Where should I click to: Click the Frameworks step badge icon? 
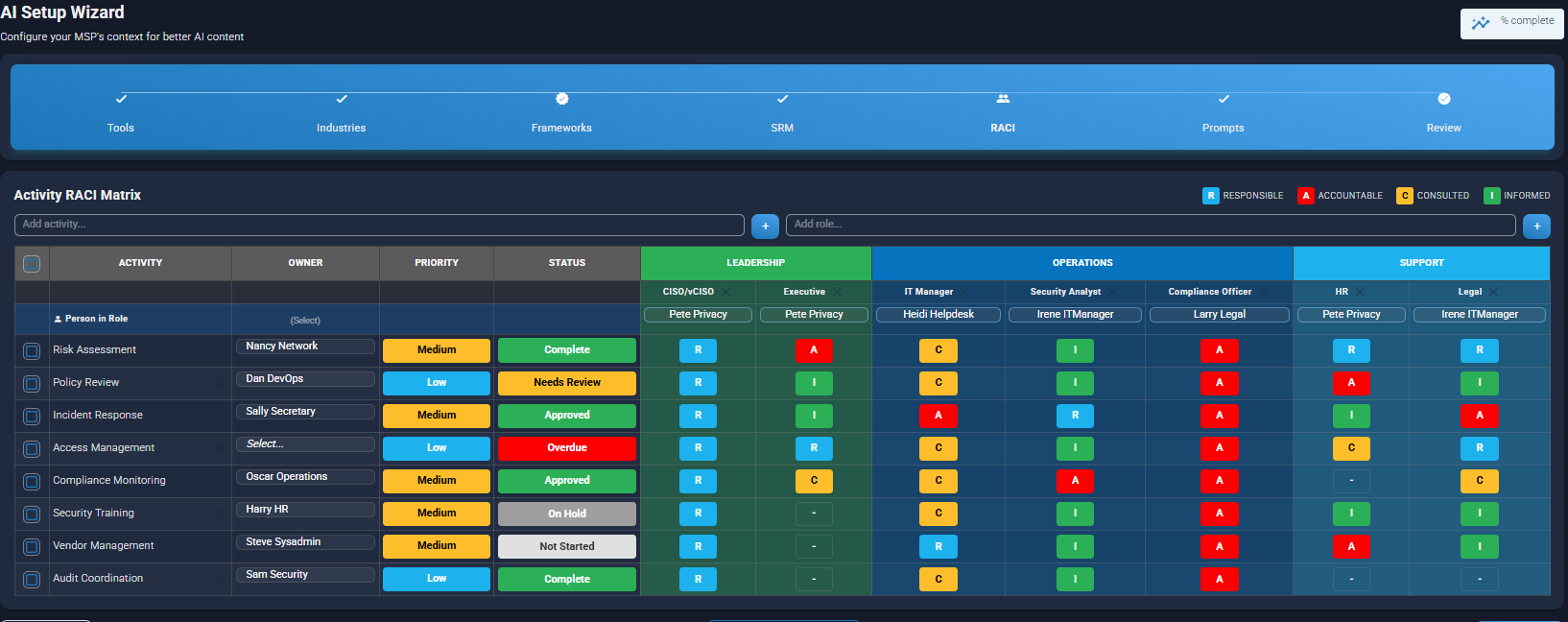[x=562, y=99]
